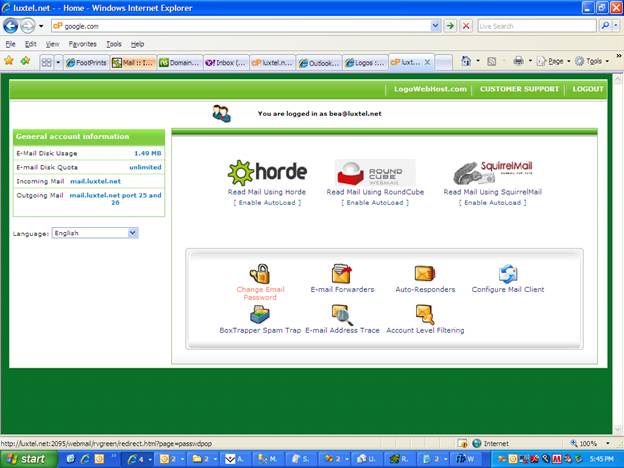Viewport: 624px width, 468px height.
Task: Open the Account Level Filtering icon
Action: (425, 315)
